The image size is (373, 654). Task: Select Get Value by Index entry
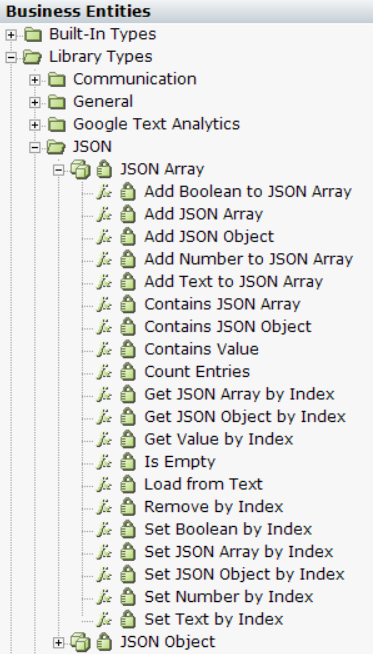tap(219, 439)
